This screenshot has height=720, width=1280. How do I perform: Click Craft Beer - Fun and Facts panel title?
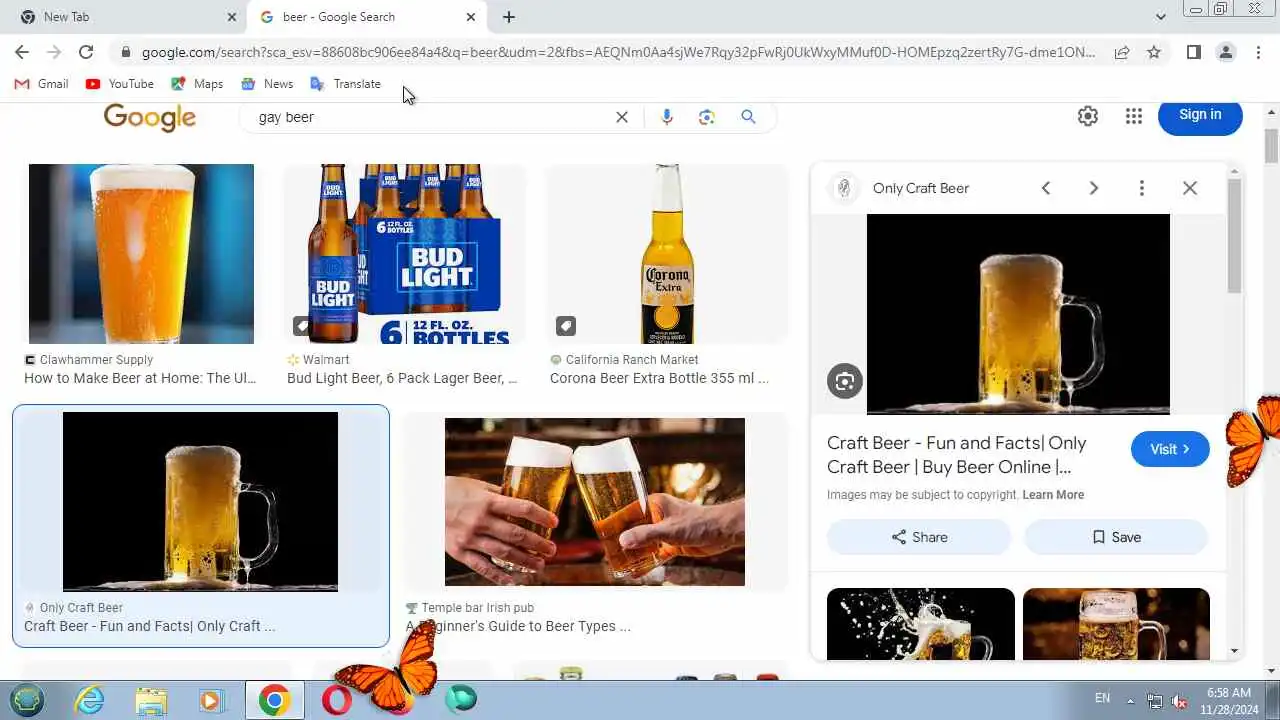point(956,455)
